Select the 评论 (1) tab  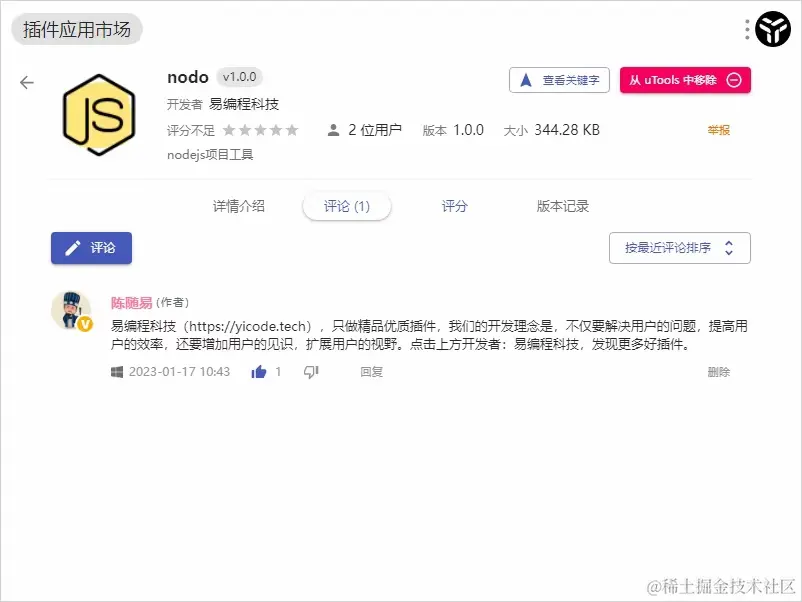347,206
